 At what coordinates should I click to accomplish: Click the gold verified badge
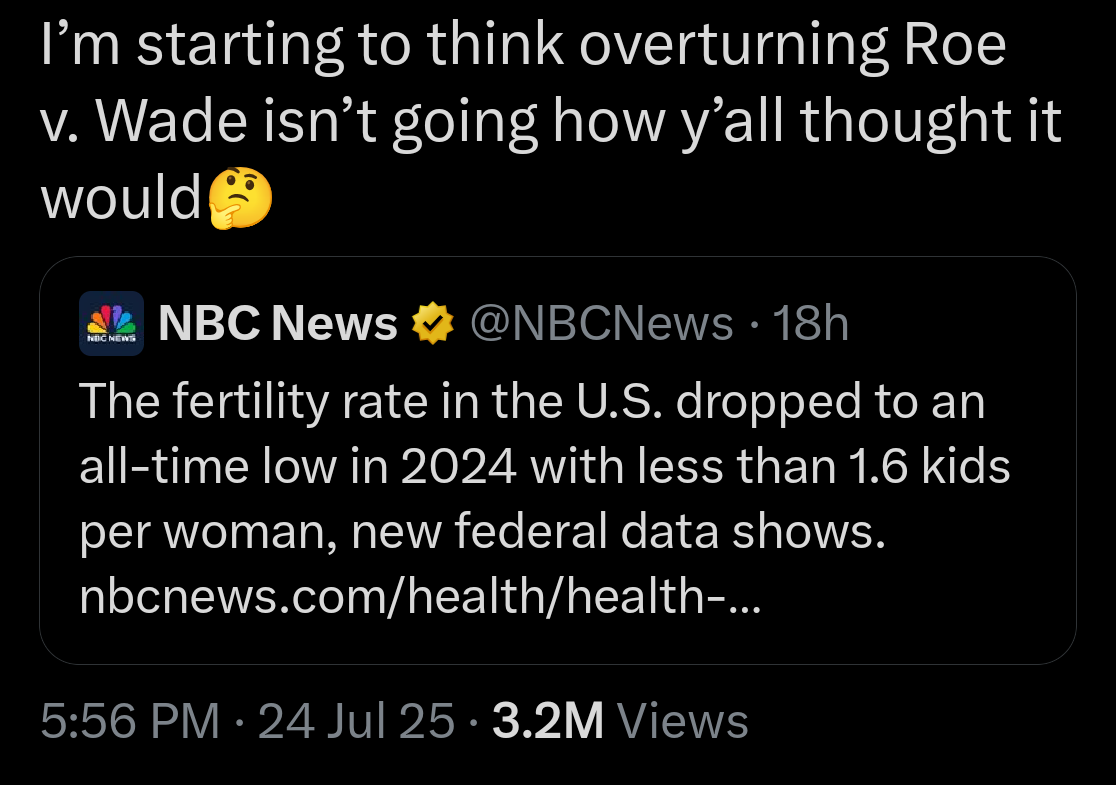pos(433,323)
